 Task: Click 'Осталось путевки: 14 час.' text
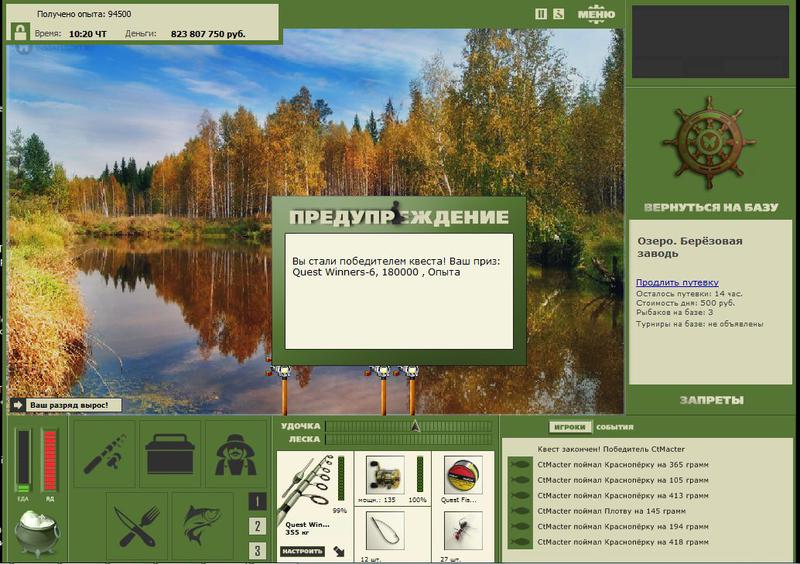(689, 294)
